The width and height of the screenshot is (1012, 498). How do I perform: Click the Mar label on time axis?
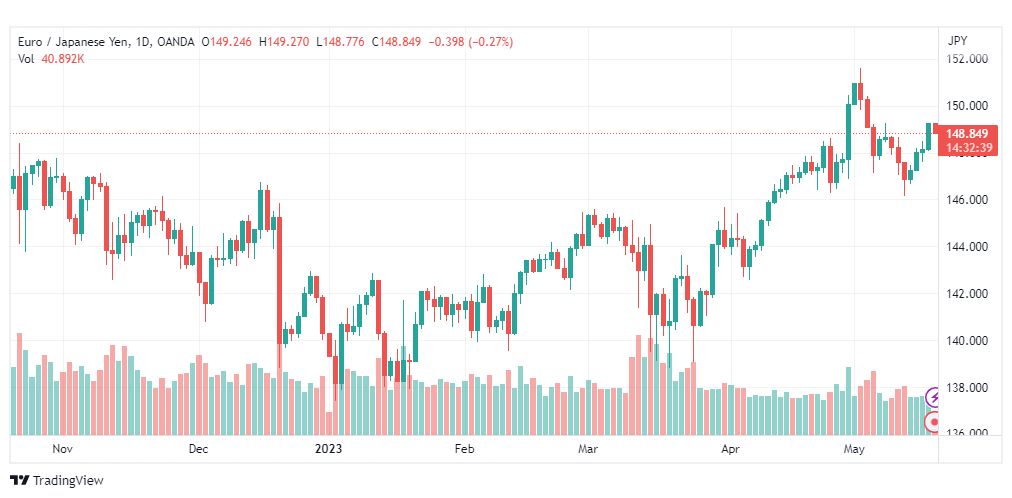[x=587, y=448]
